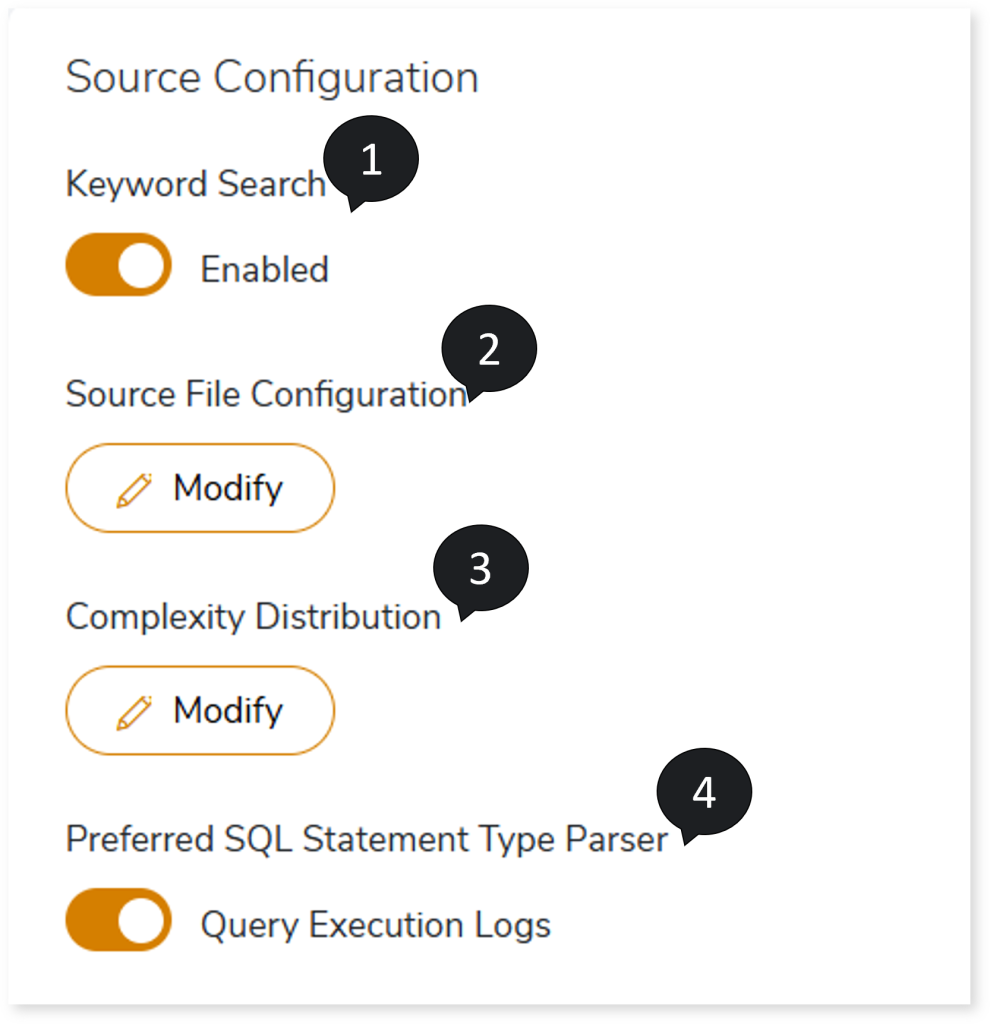The height and width of the screenshot is (1024, 990).
Task: Click callout bubble number 3
Action: tap(480, 568)
